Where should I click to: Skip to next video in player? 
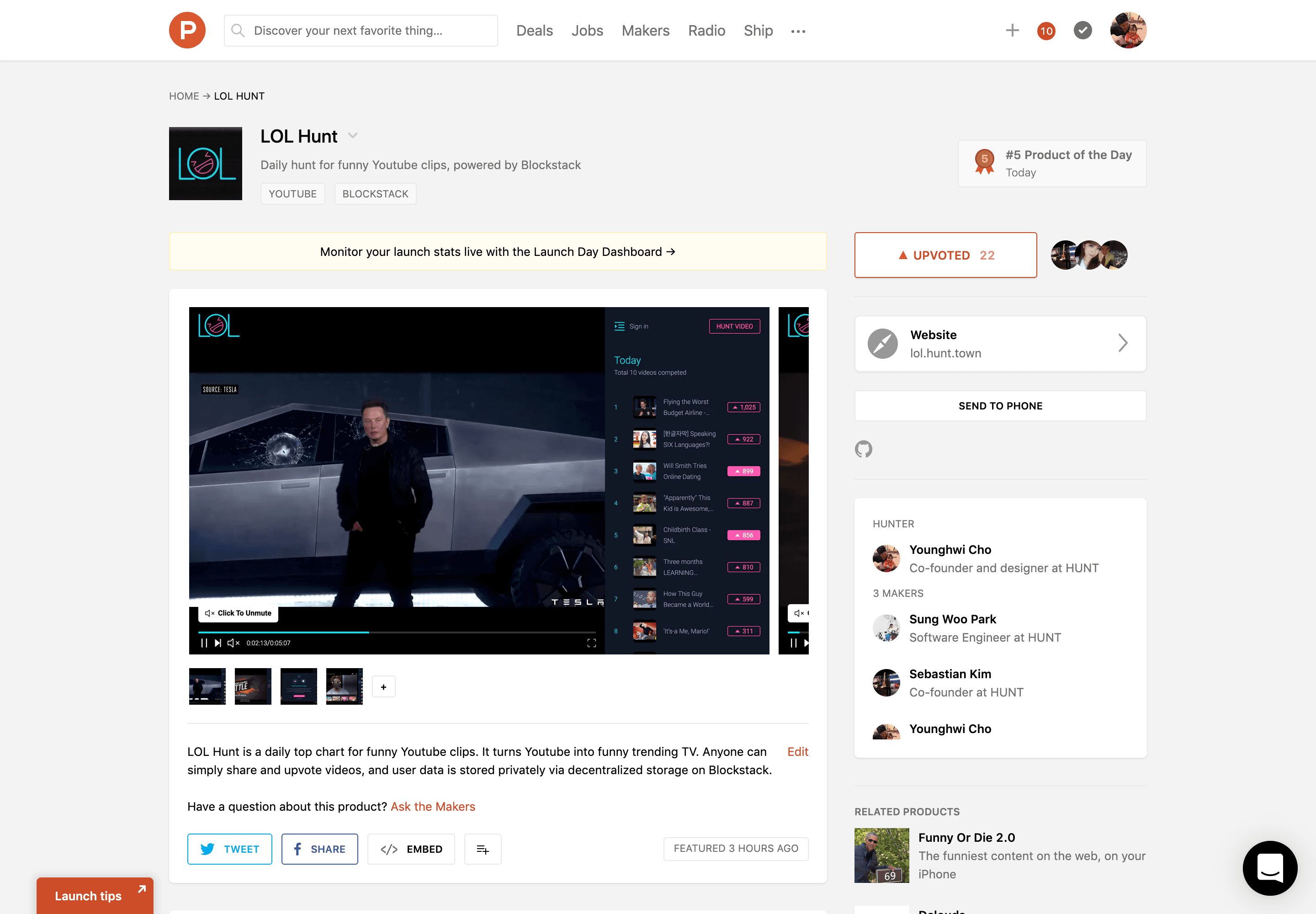click(218, 643)
